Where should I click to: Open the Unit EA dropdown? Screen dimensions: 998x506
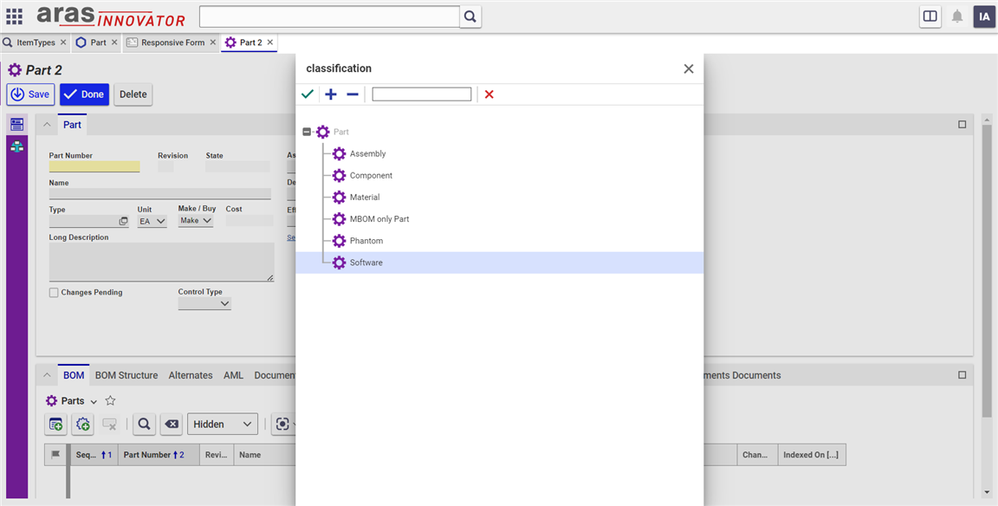[x=152, y=221]
